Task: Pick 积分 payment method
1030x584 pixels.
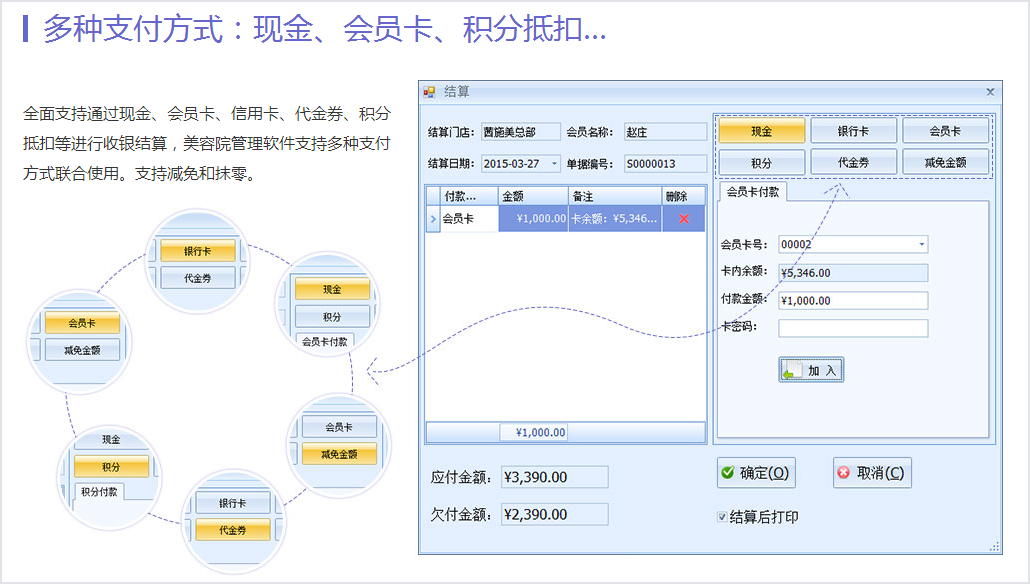Action: point(761,162)
